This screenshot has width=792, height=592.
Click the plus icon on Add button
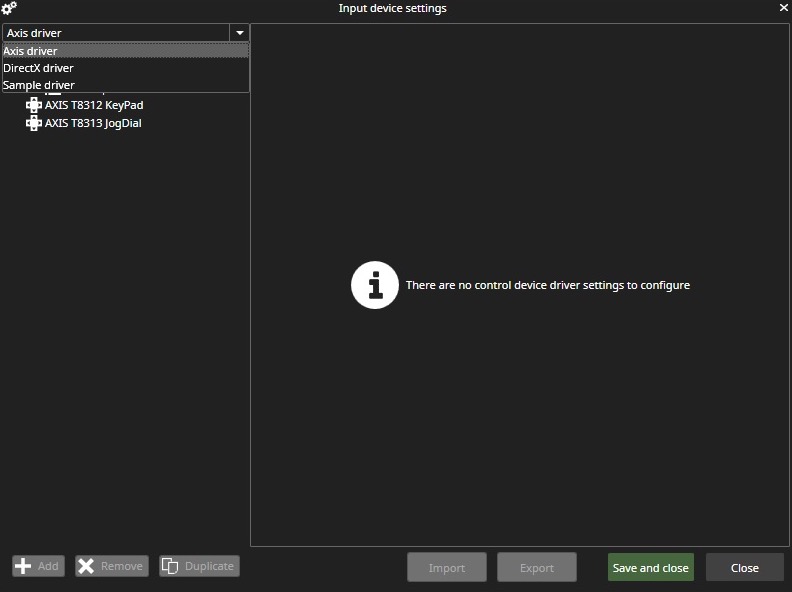23,566
